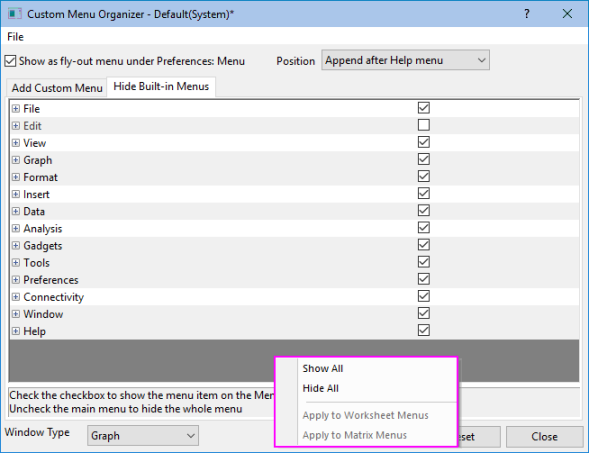The width and height of the screenshot is (589, 453).
Task: Uncheck the Help menu visibility checkbox
Action: [424, 330]
